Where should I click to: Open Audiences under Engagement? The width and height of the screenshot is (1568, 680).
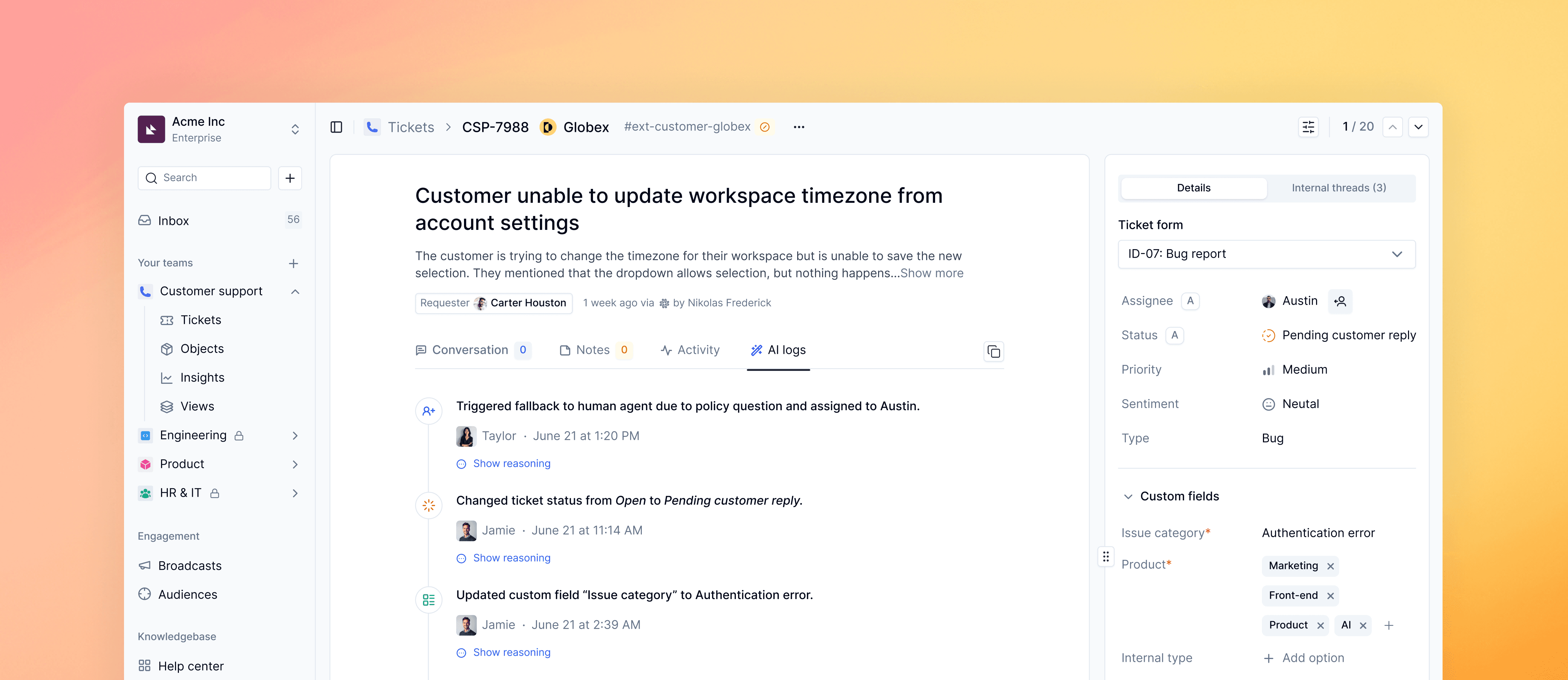click(187, 595)
